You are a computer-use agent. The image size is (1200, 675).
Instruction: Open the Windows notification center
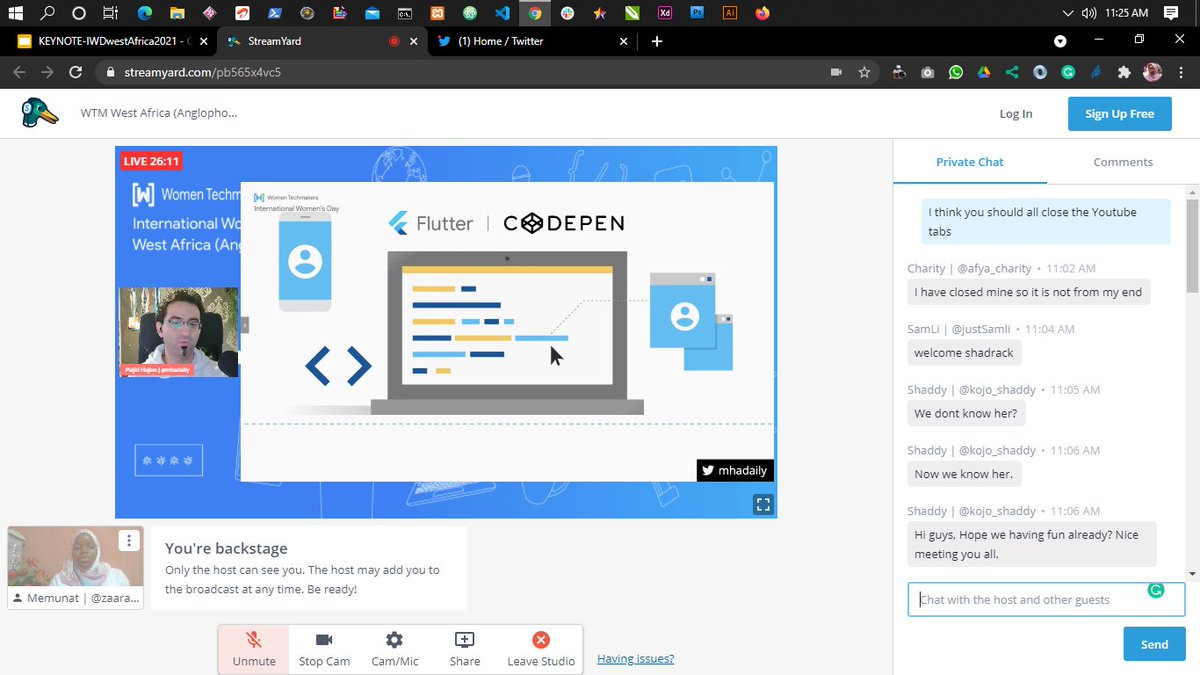click(x=1171, y=13)
